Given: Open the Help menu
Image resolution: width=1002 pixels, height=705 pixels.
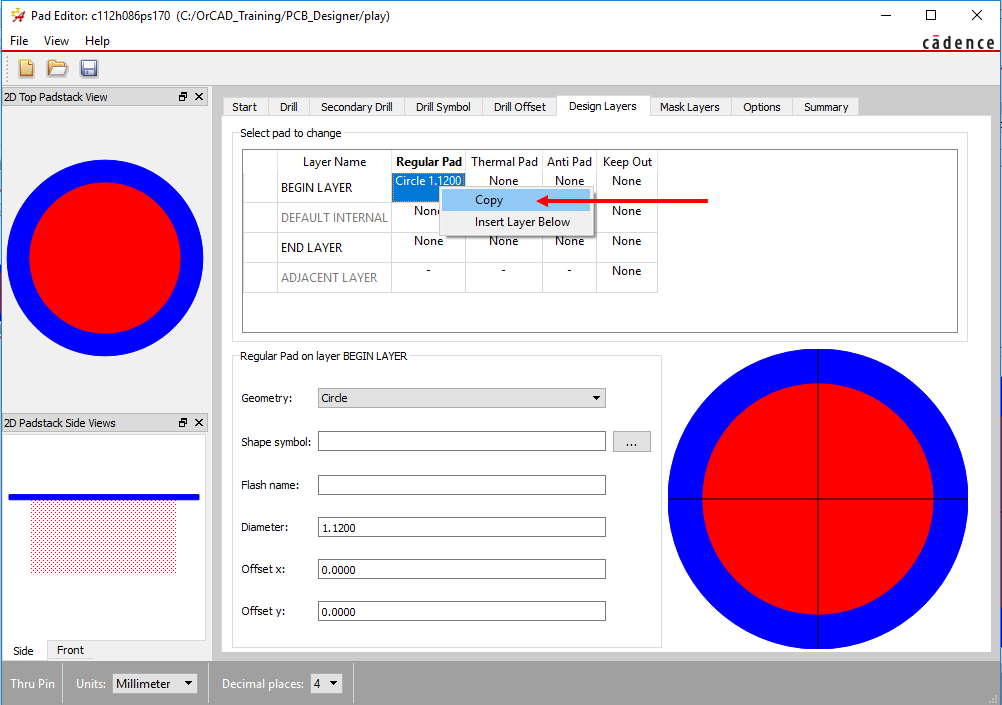Looking at the screenshot, I should pyautogui.click(x=97, y=40).
